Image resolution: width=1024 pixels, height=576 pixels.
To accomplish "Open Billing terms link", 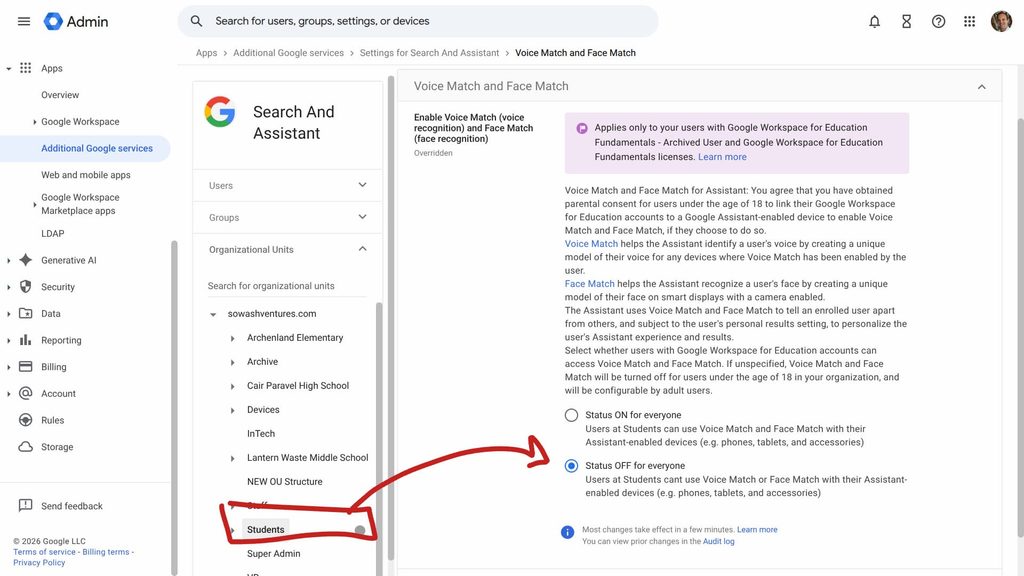I will coord(106,552).
